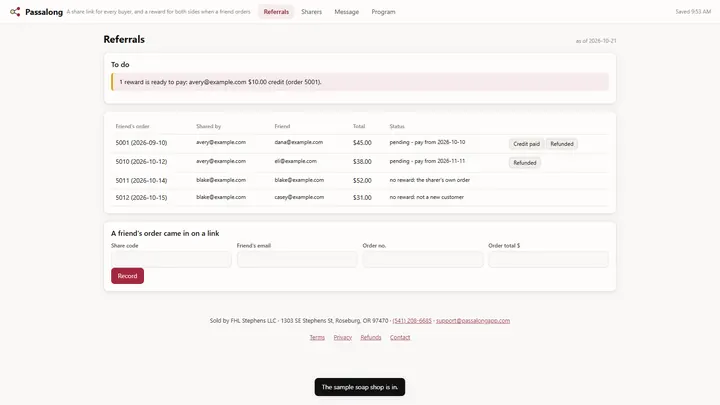This screenshot has height=405, width=720.
Task: Click the Friend's email input field
Action: tap(297, 259)
